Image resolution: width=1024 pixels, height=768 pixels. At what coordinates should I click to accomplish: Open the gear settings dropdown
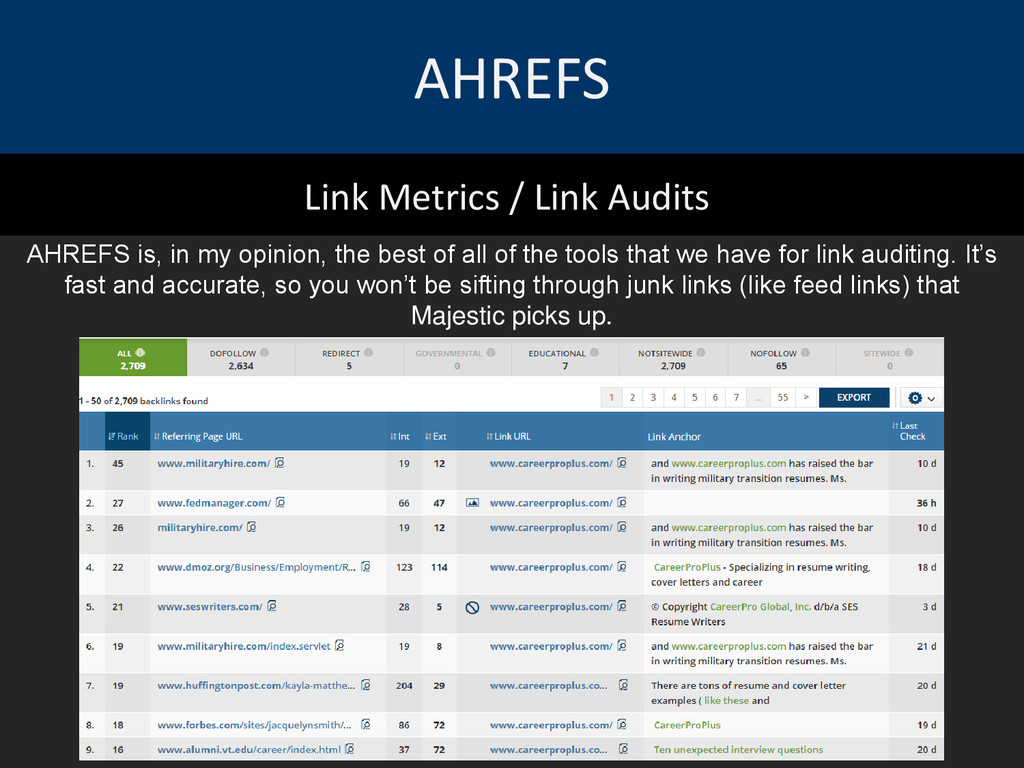(x=921, y=398)
